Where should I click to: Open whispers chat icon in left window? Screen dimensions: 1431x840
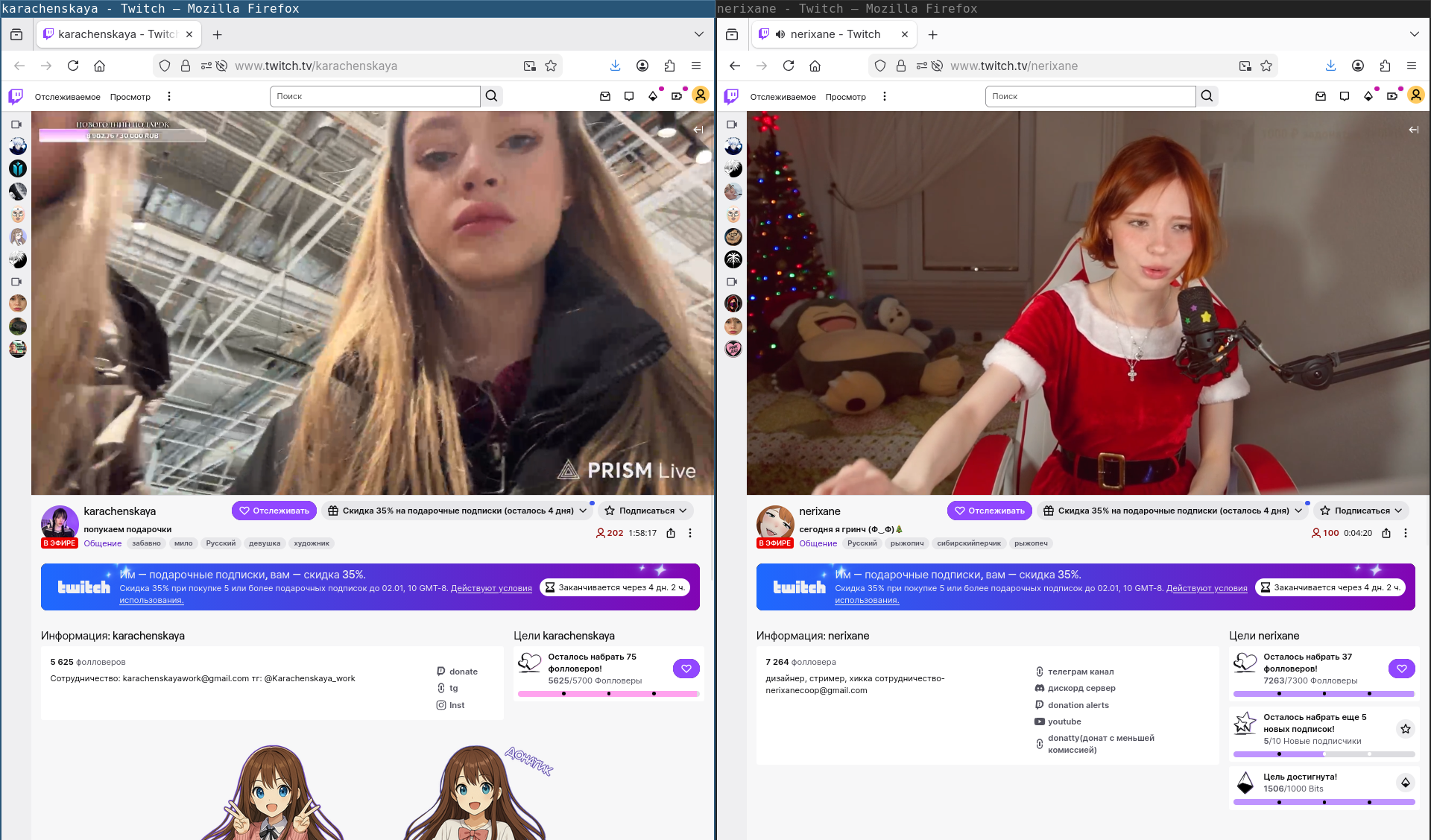pos(629,96)
